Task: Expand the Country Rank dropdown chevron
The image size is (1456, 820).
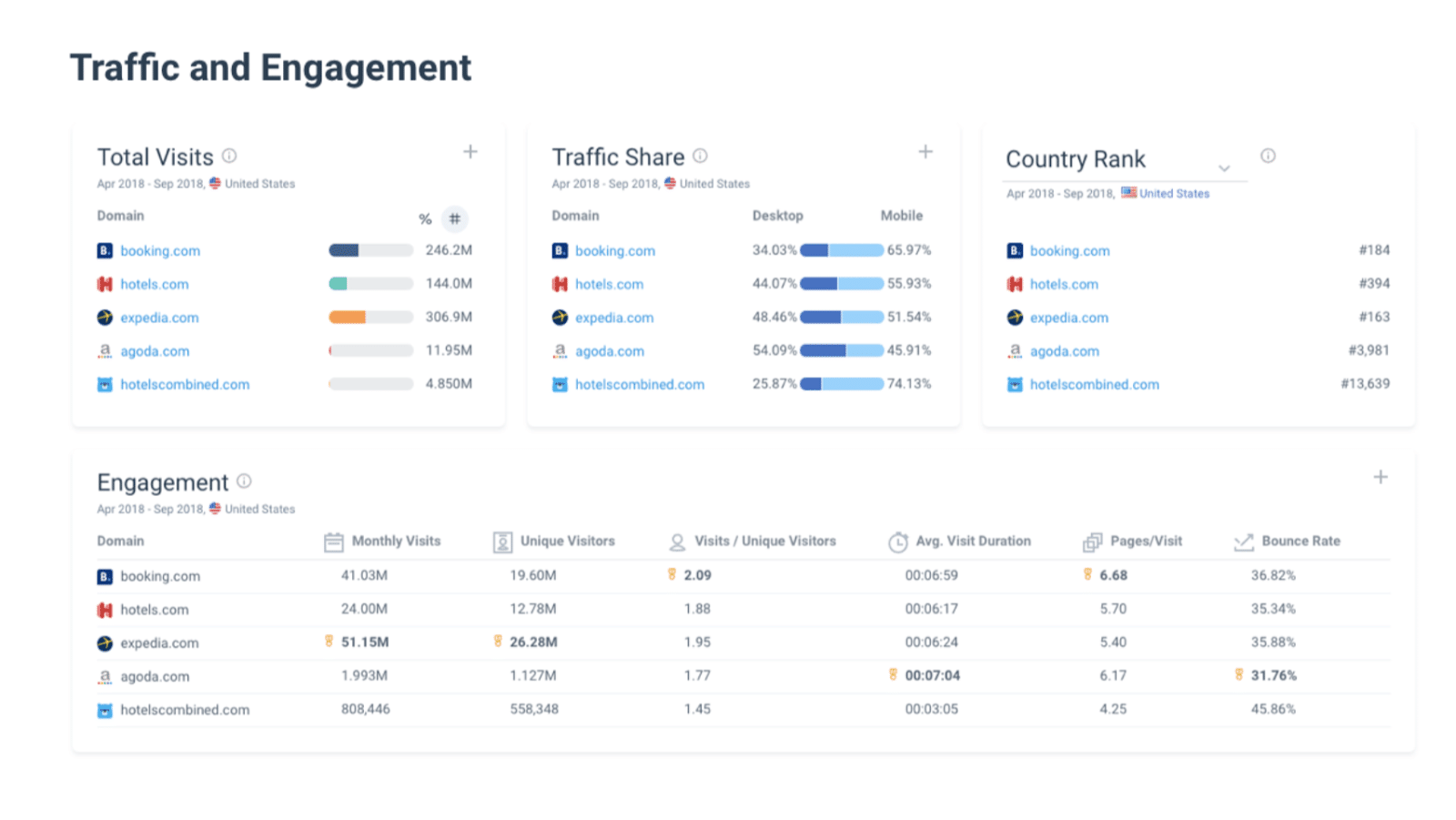Action: click(1225, 168)
